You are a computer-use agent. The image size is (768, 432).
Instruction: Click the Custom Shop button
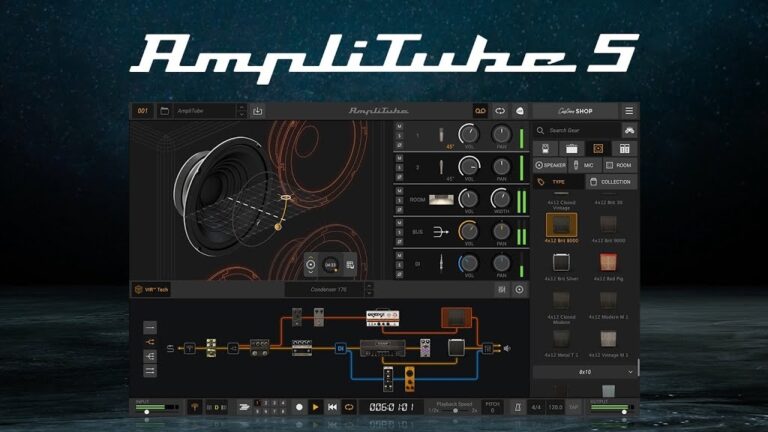click(x=575, y=111)
